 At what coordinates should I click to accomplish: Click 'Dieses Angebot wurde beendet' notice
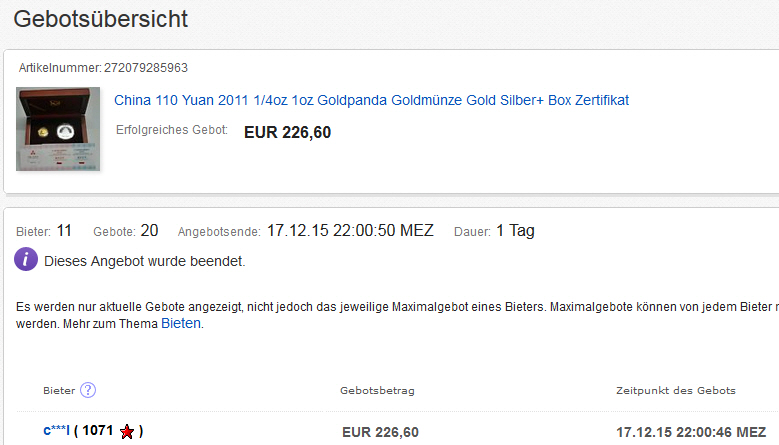(x=145, y=262)
